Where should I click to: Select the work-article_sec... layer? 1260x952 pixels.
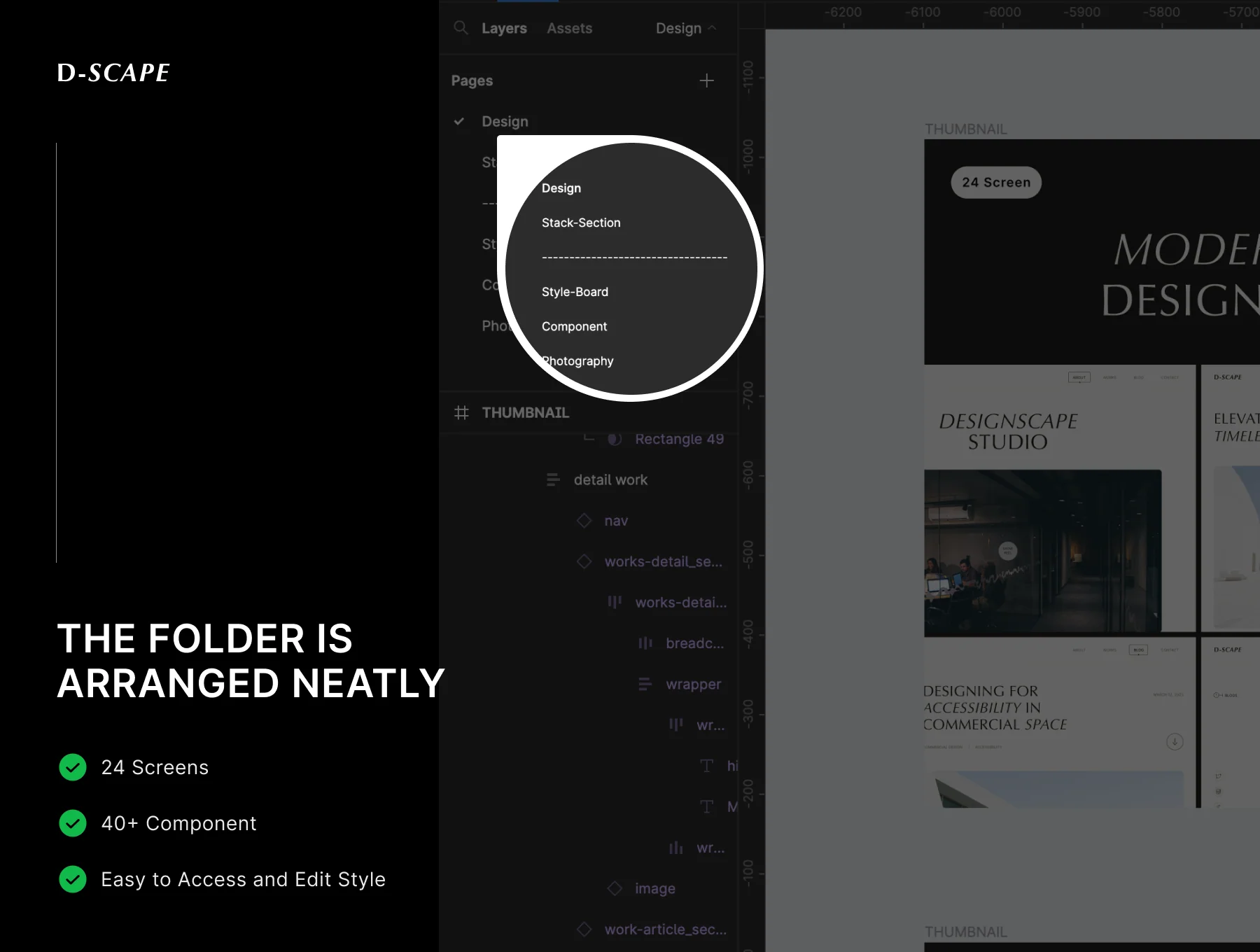point(665,929)
